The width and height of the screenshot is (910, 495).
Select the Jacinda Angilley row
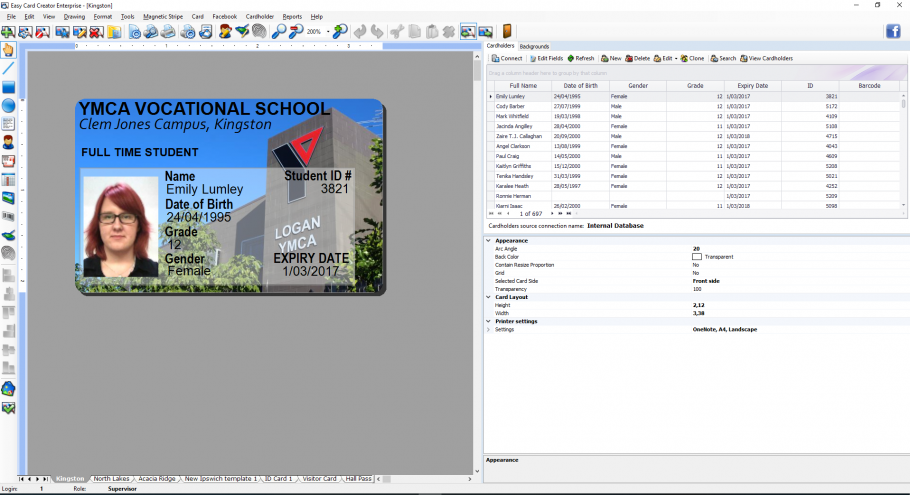[694, 127]
